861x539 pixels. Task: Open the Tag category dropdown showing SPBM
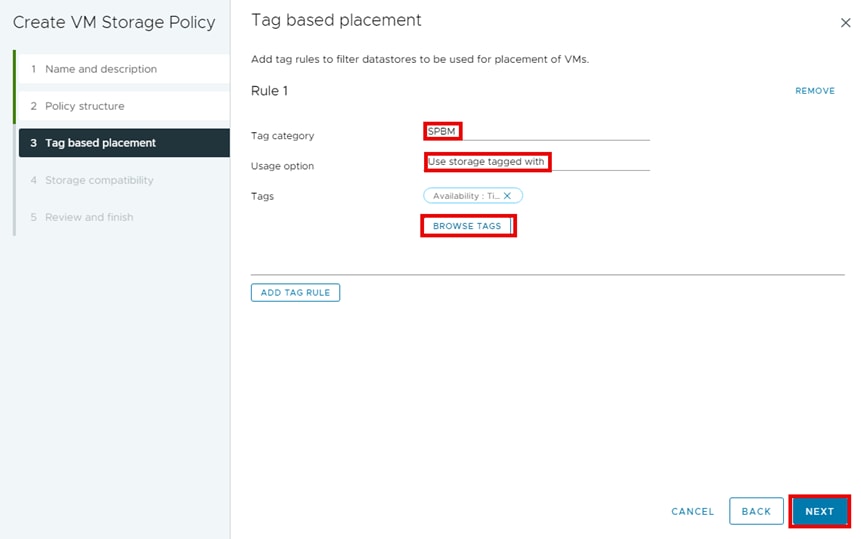(x=537, y=131)
